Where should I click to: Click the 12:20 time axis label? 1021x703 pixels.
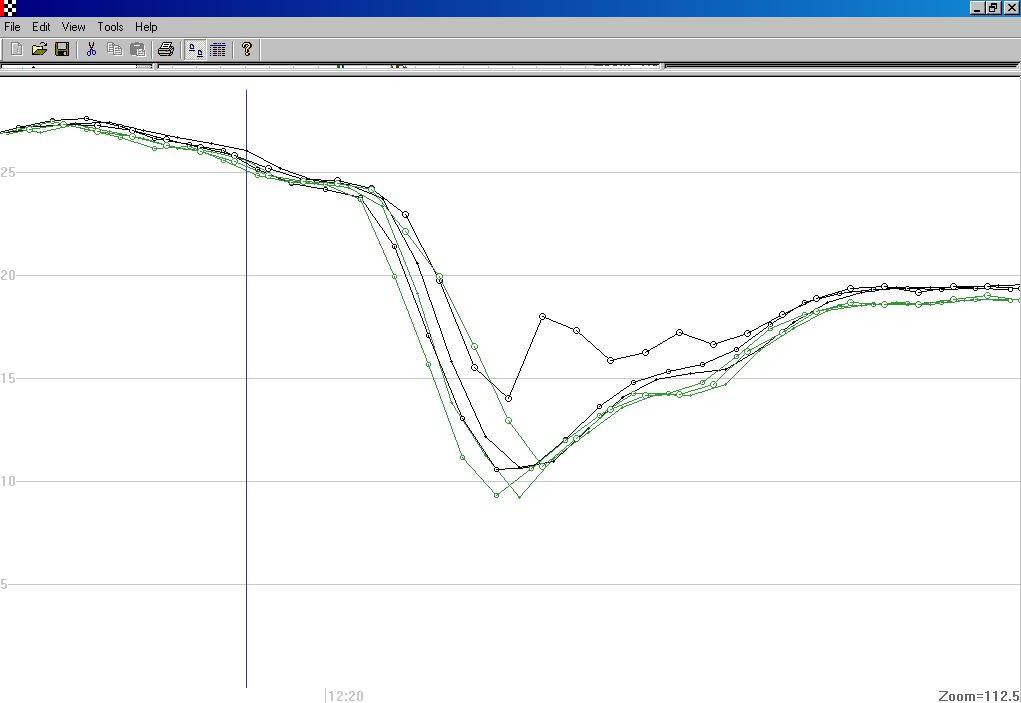pos(346,696)
